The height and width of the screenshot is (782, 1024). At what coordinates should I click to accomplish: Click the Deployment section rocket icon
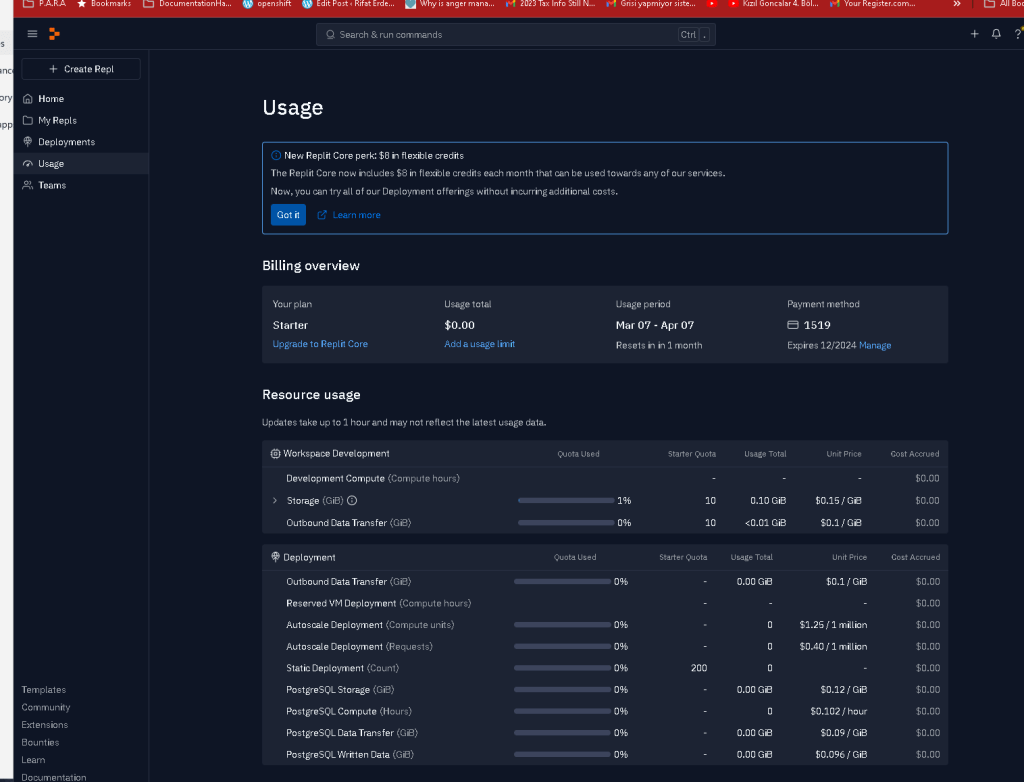click(x=276, y=557)
